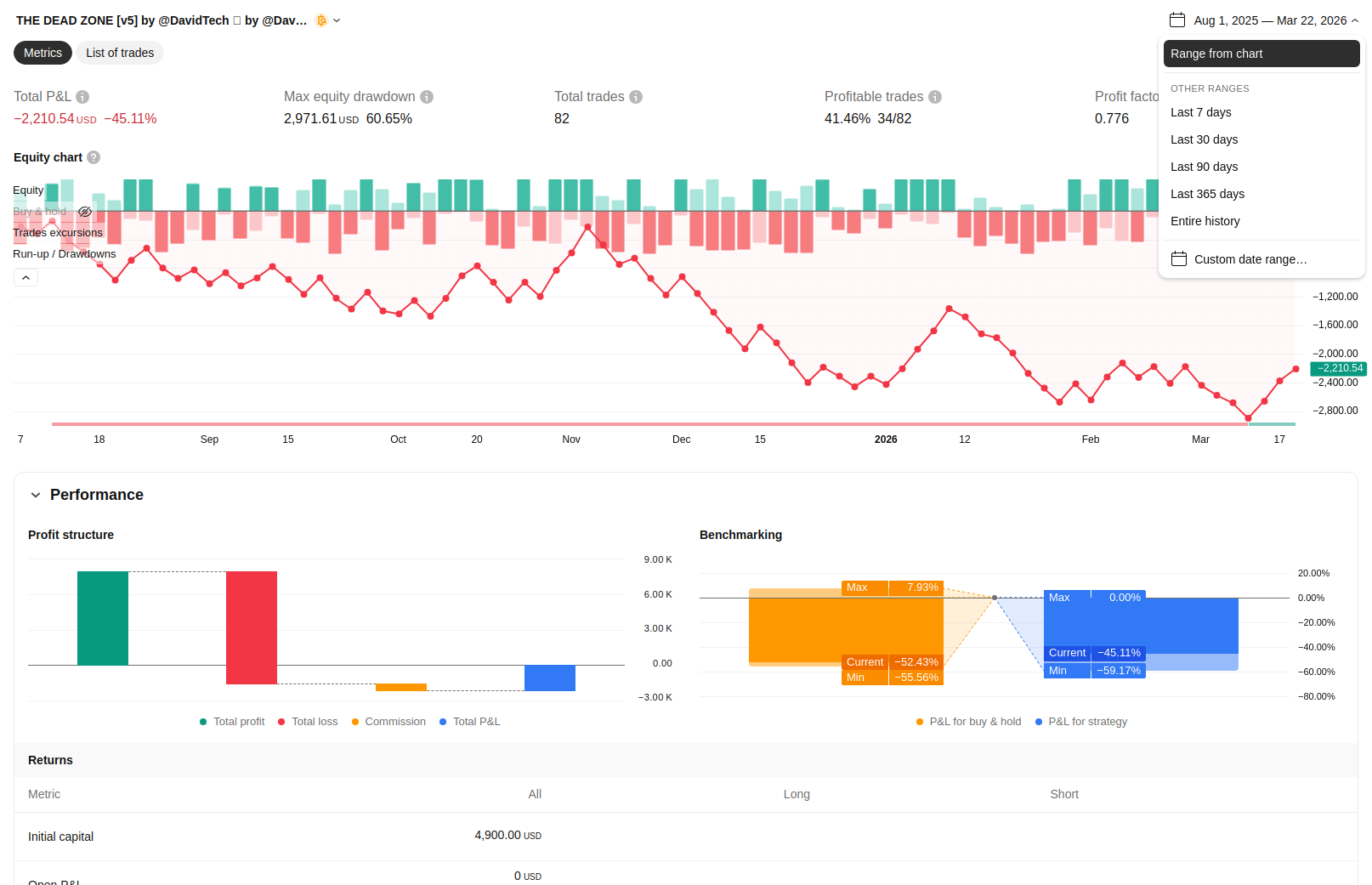The height and width of the screenshot is (885, 1372).
Task: Click the Total P&L info icon
Action: 82,97
